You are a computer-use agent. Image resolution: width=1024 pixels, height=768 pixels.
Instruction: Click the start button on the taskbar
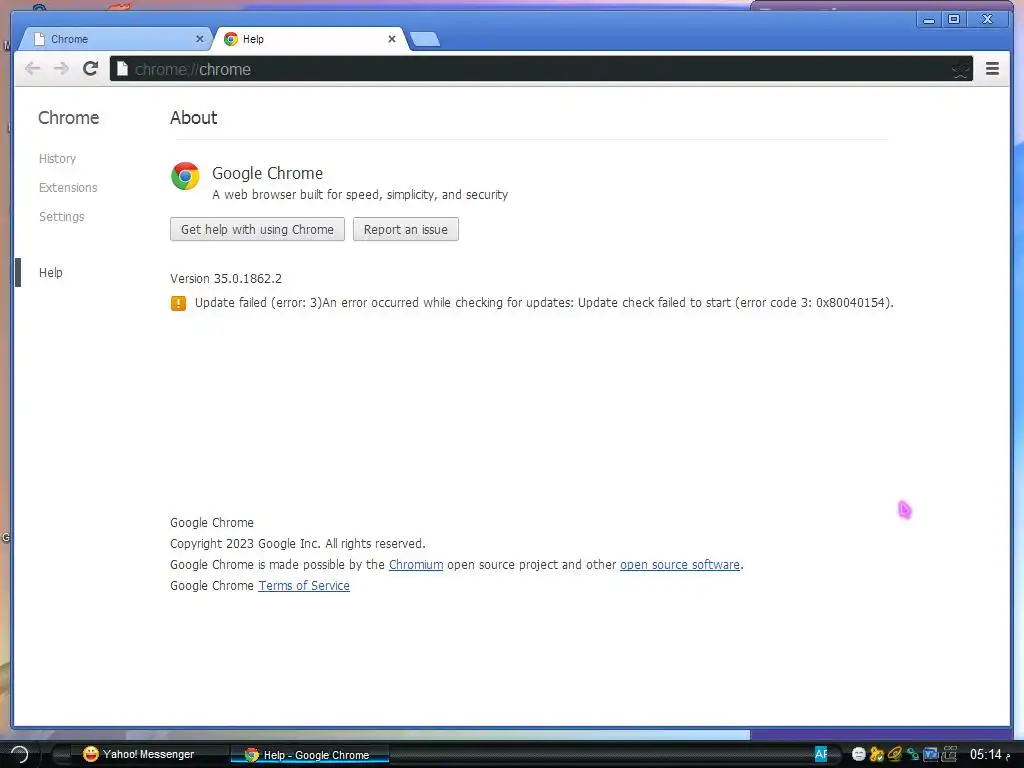(x=20, y=754)
